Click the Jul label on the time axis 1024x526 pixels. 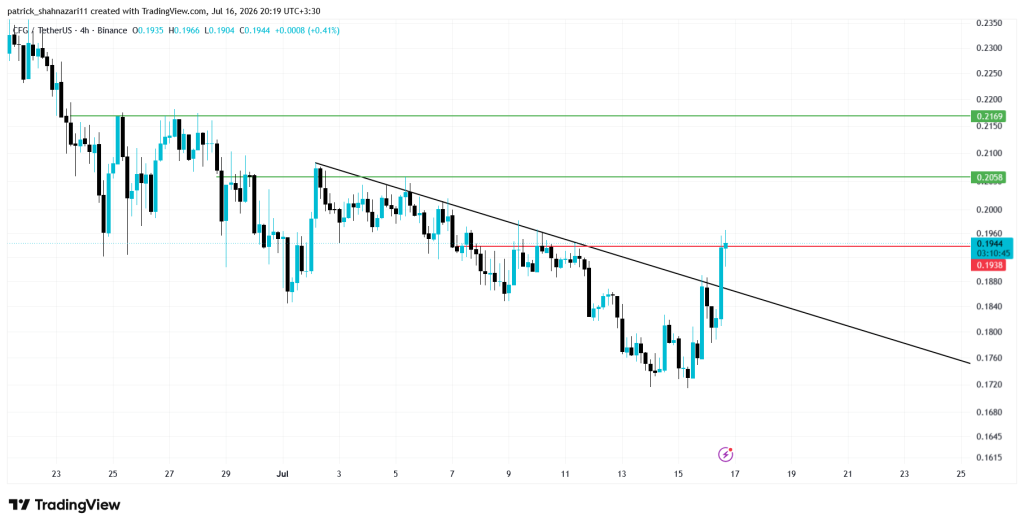283,474
